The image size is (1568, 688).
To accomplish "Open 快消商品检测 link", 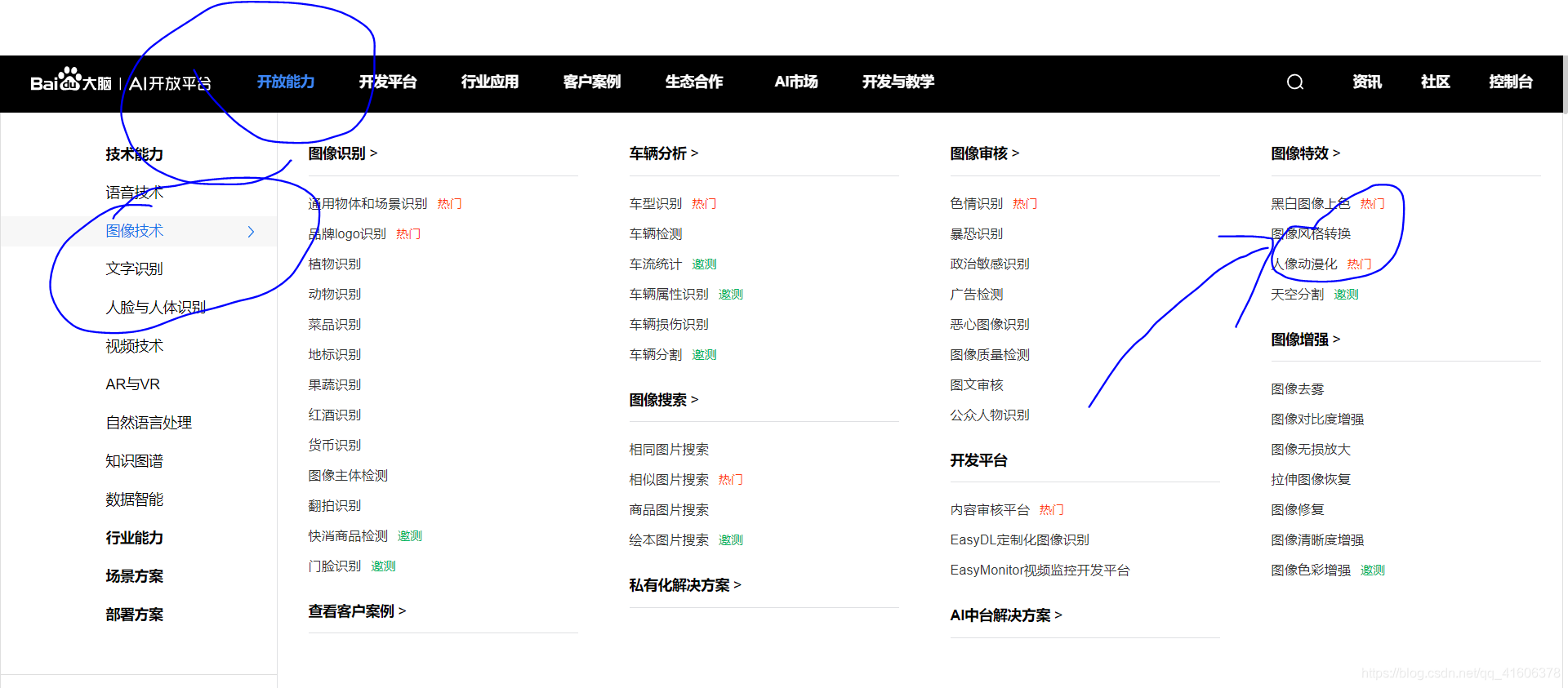I will point(348,536).
